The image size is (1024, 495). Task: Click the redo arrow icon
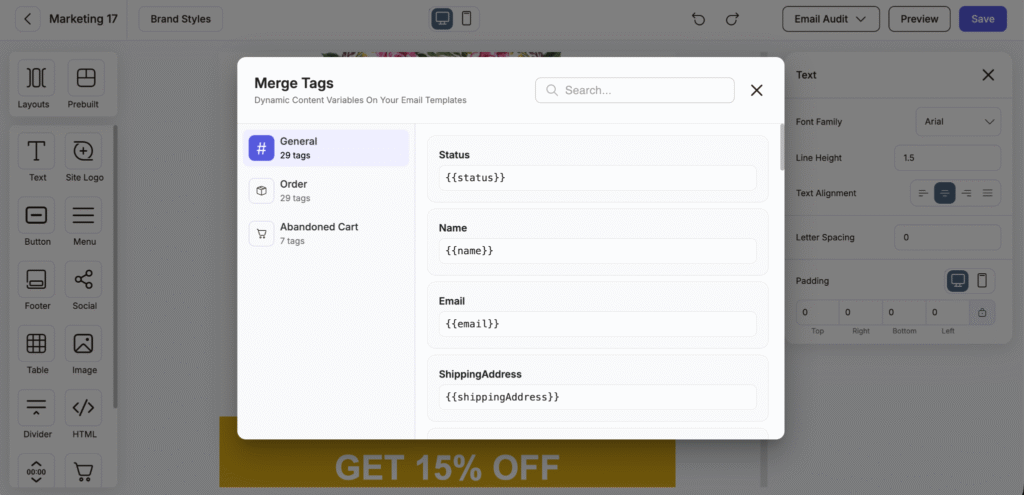click(732, 19)
